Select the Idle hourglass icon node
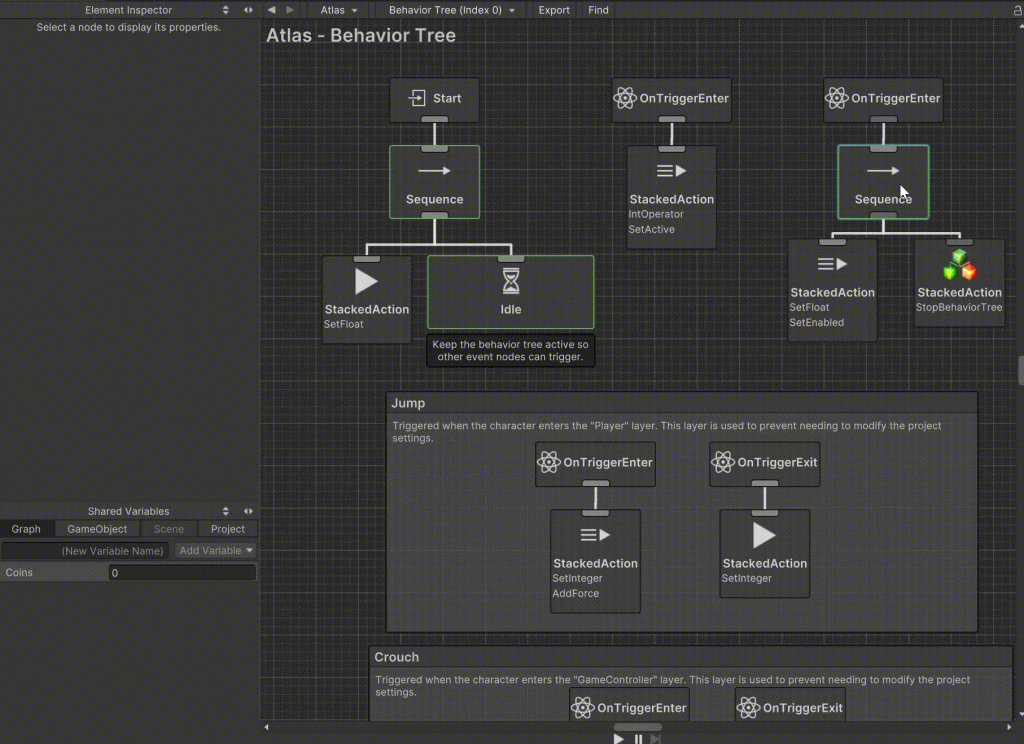1024x744 pixels. tap(510, 282)
